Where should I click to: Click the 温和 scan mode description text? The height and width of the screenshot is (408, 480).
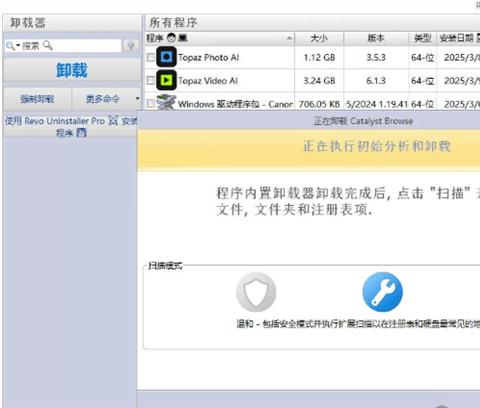(x=358, y=323)
